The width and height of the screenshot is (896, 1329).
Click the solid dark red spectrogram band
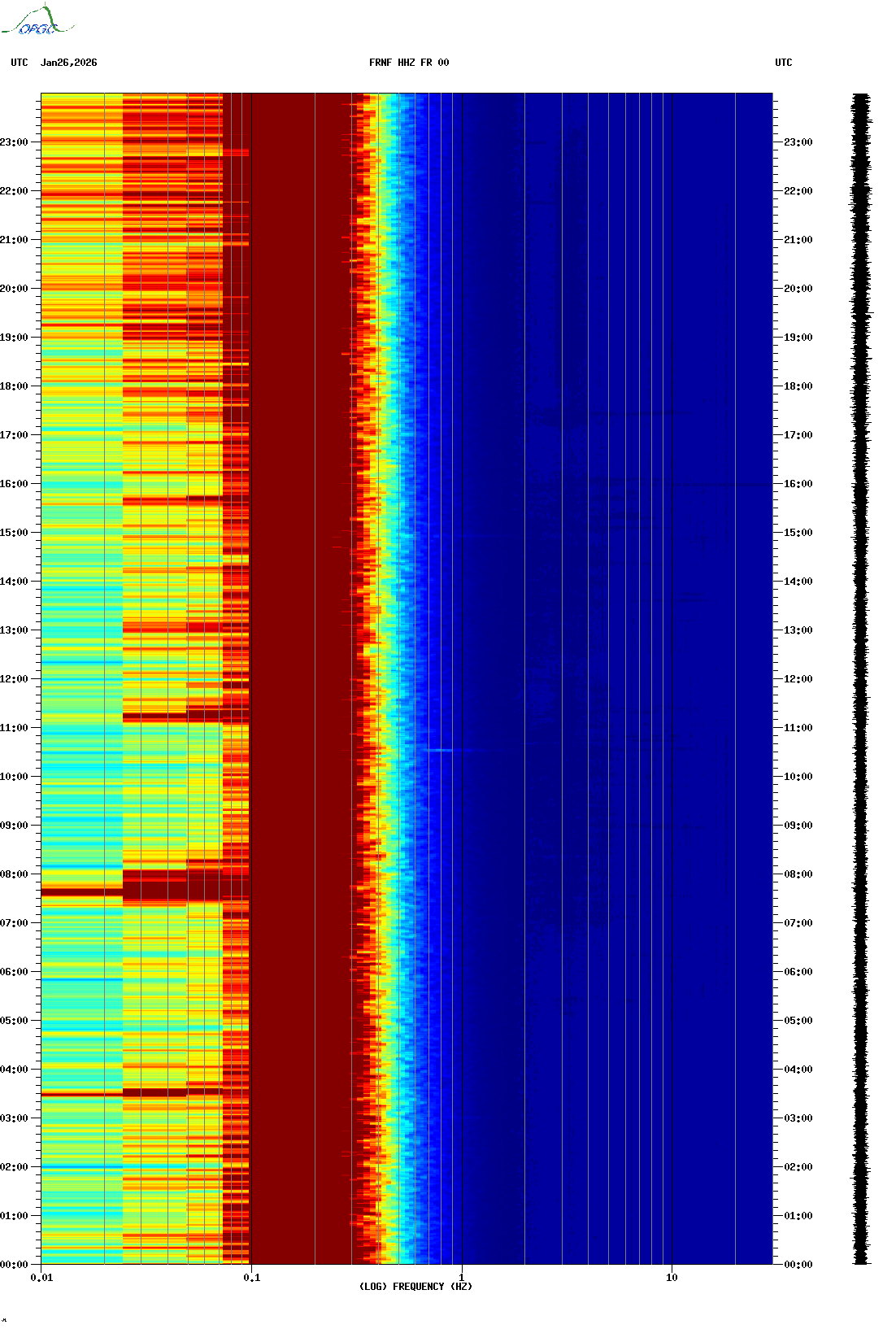pos(301,679)
